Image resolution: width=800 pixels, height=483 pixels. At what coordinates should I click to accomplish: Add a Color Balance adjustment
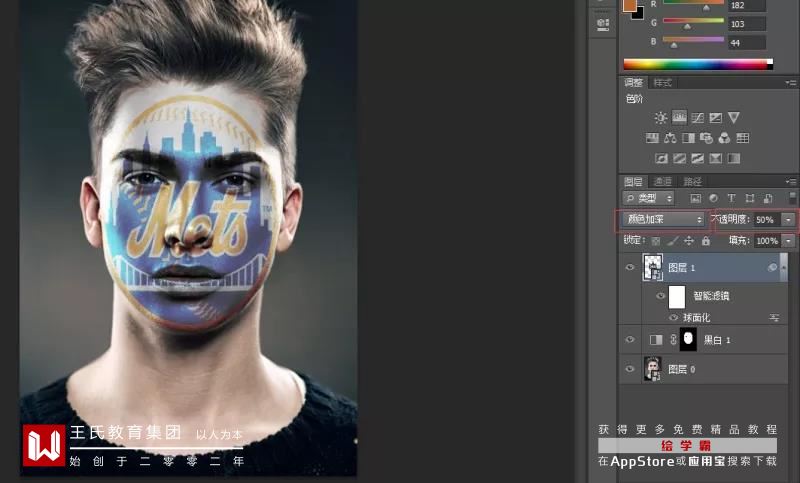(670, 138)
